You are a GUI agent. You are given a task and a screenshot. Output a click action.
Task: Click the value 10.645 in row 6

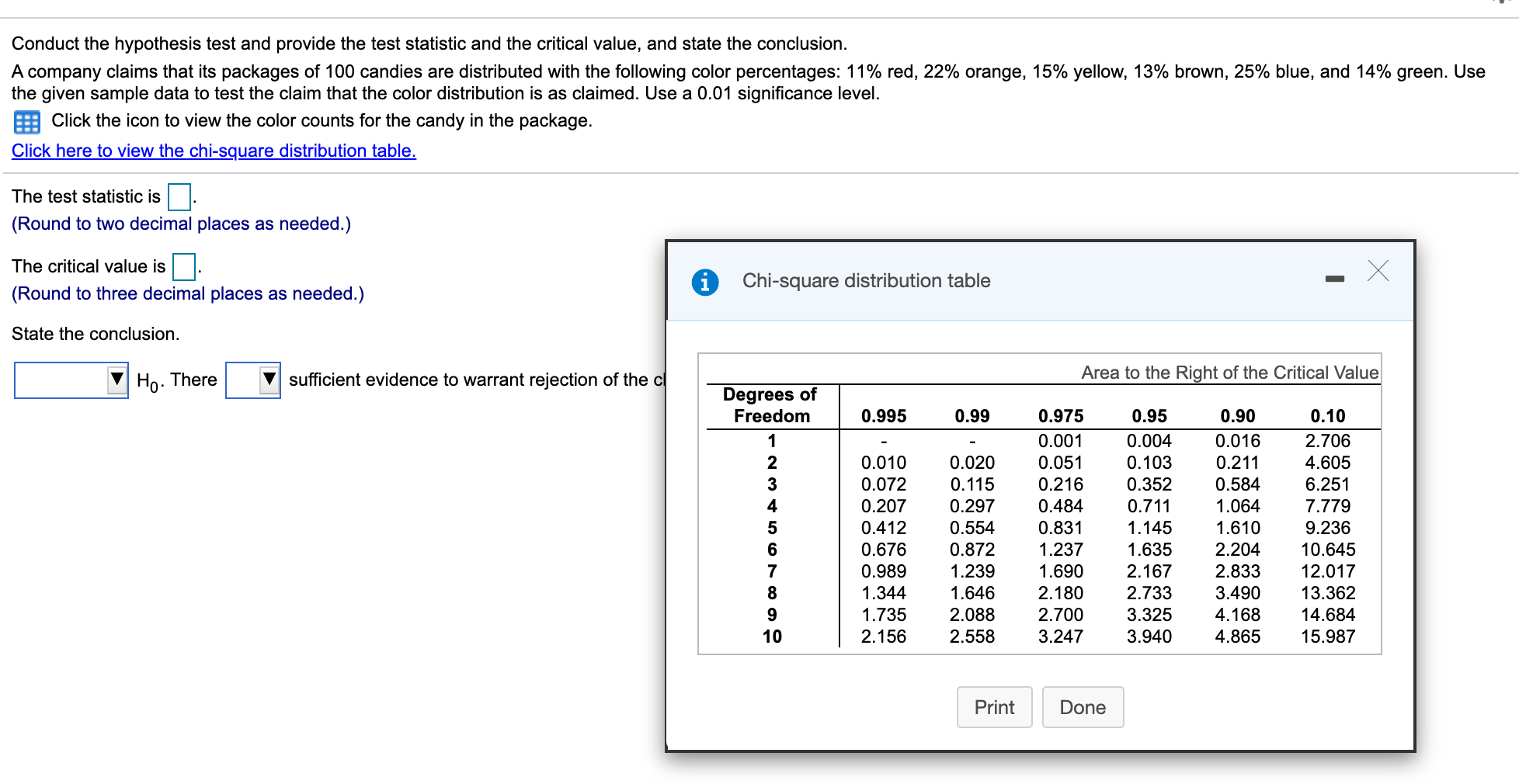(1328, 550)
